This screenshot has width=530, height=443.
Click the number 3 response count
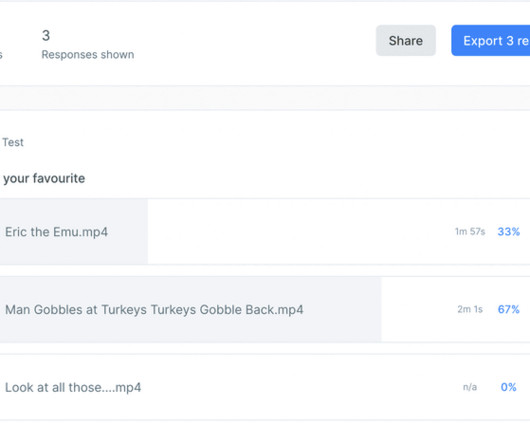point(46,35)
